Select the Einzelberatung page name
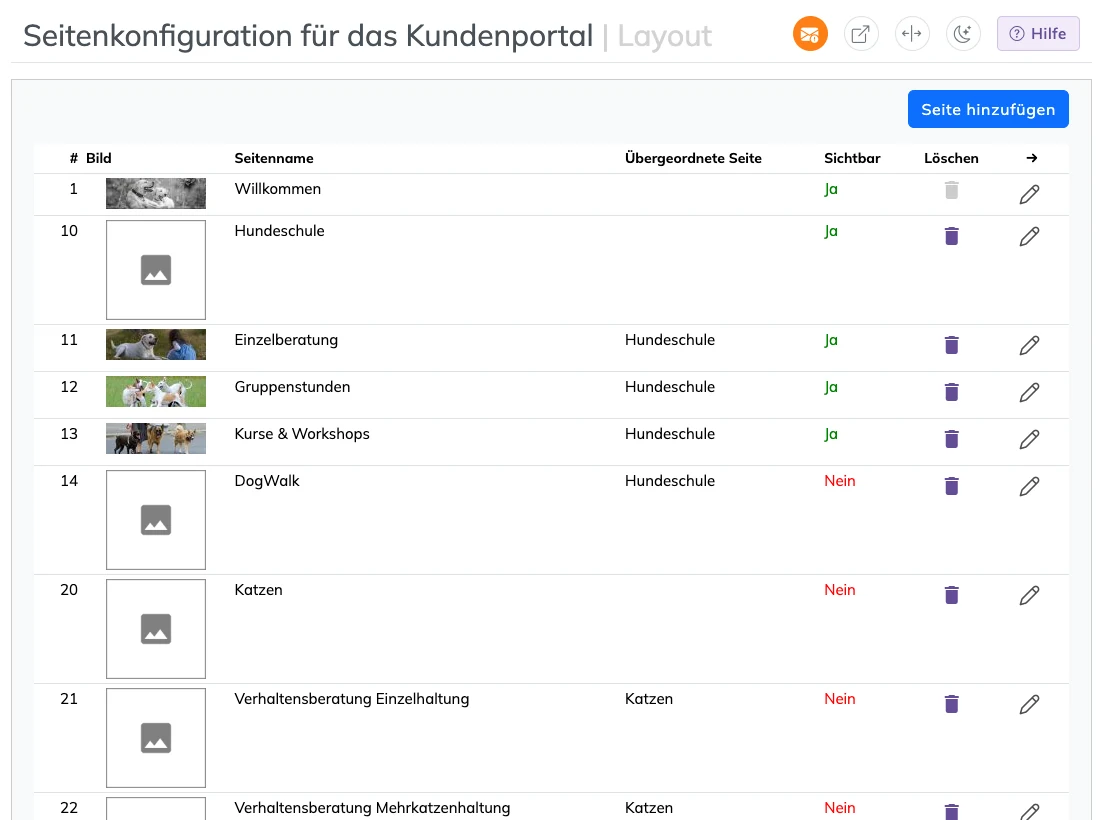 click(x=286, y=341)
